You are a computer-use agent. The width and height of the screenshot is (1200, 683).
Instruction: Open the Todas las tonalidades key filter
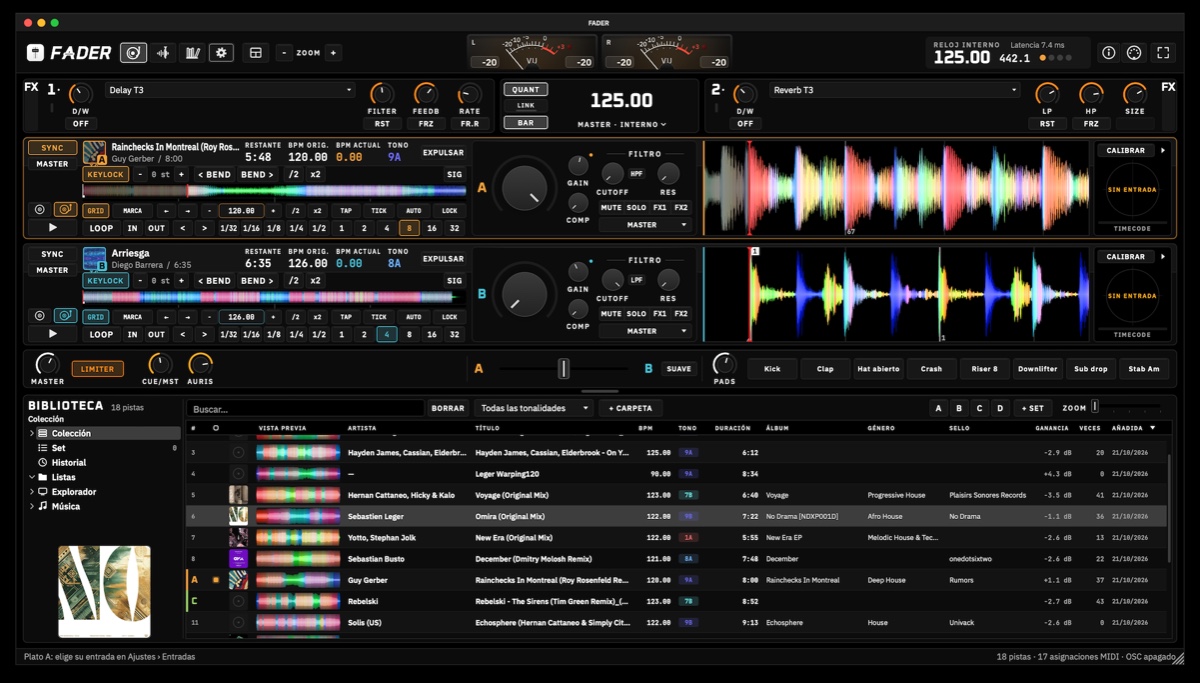click(x=534, y=408)
